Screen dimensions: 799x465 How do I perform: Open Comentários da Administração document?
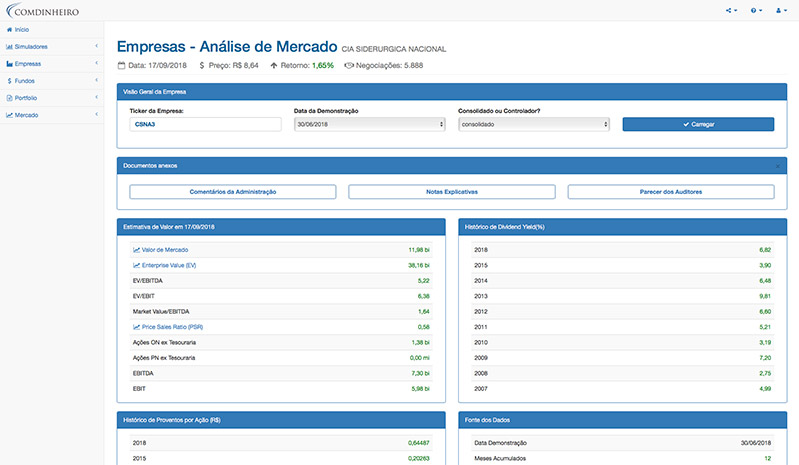pyautogui.click(x=233, y=192)
